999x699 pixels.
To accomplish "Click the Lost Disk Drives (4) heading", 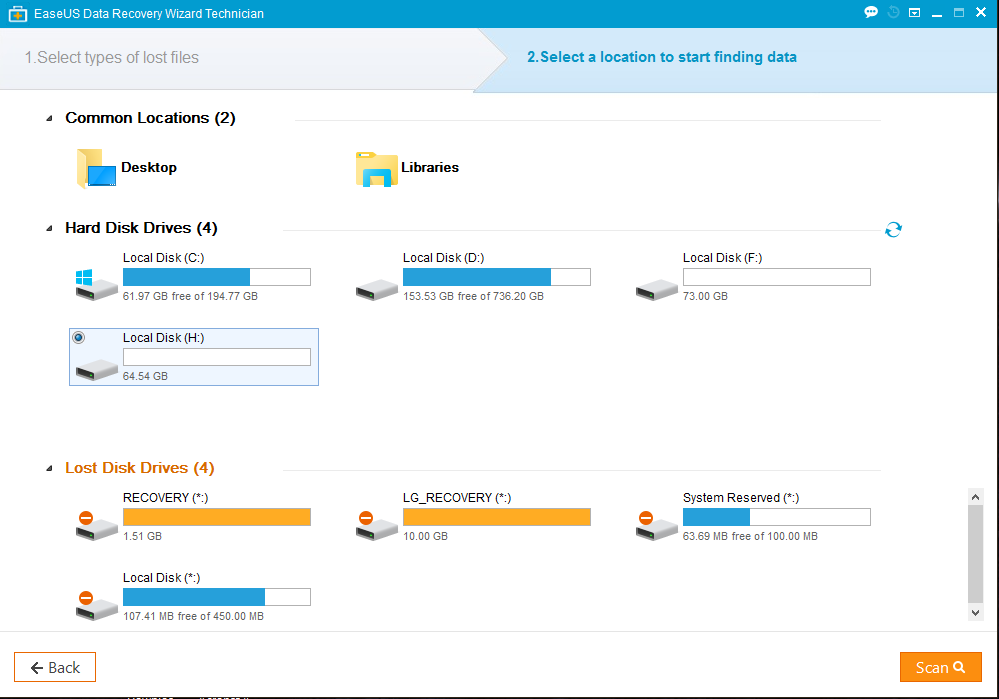I will 140,468.
